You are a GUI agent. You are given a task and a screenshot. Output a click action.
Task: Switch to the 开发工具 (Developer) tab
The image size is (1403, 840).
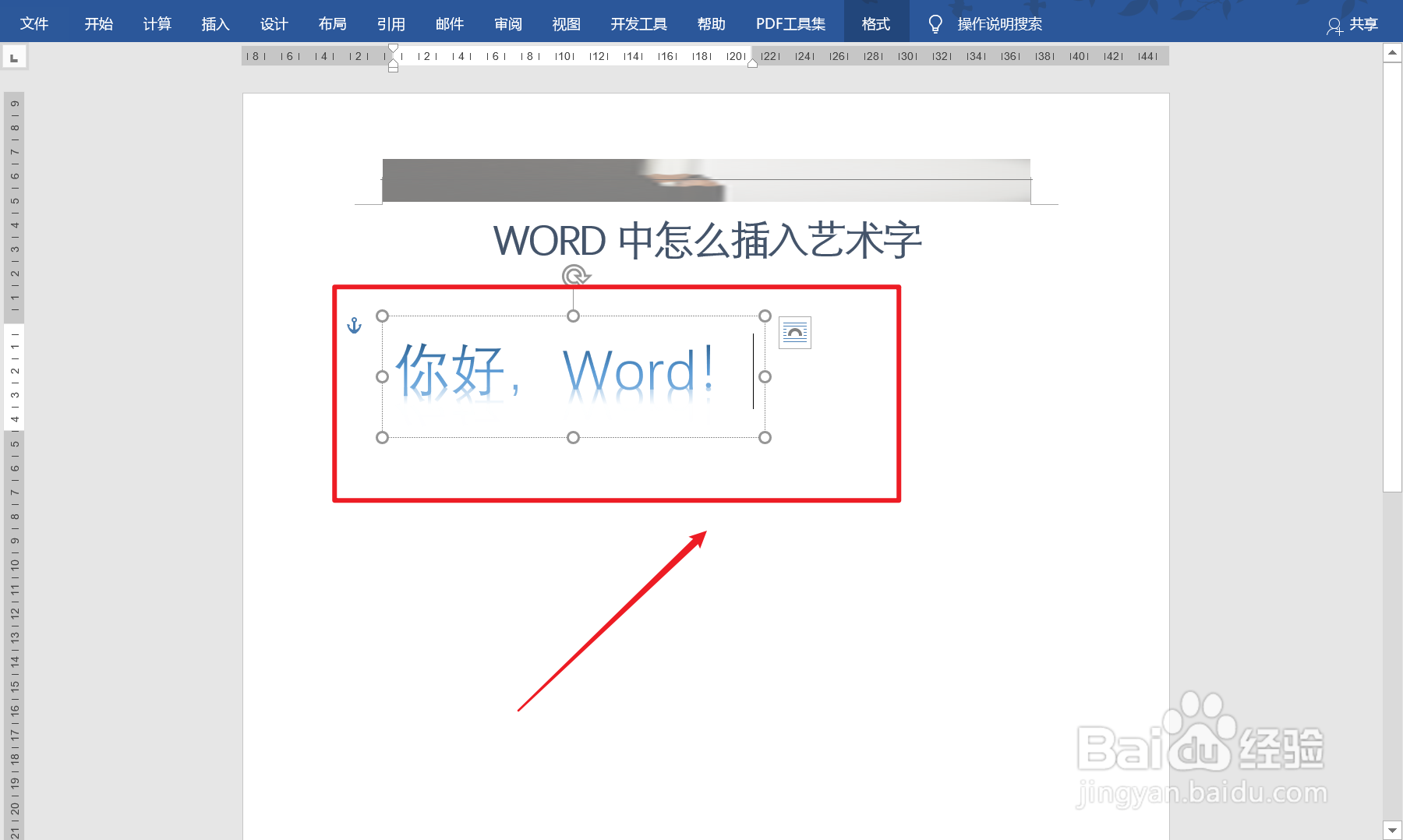pyautogui.click(x=638, y=23)
